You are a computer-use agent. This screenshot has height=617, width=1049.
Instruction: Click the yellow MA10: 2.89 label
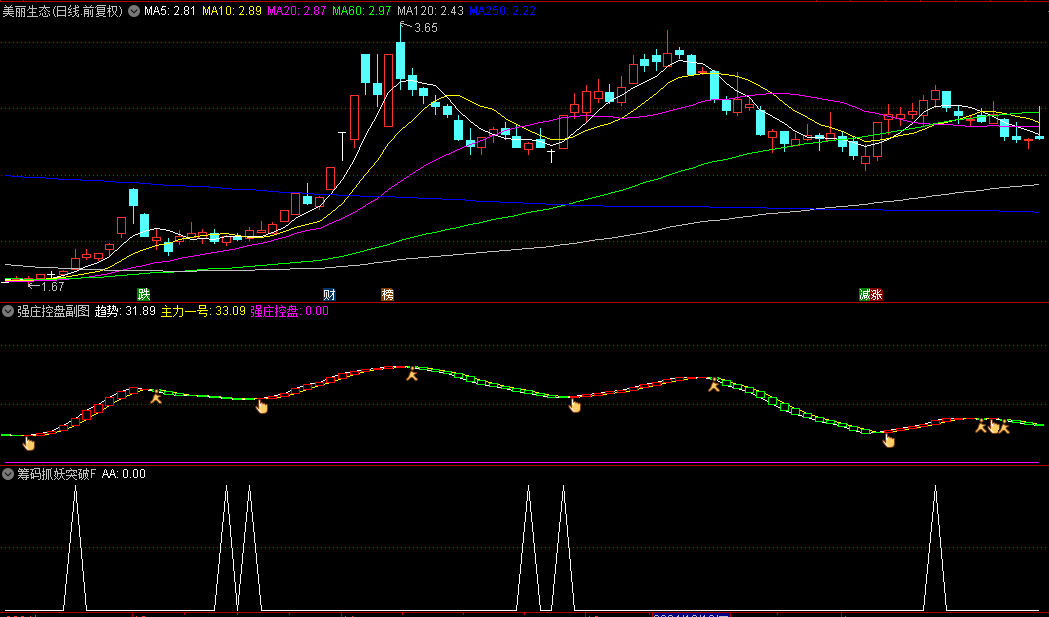pos(231,11)
